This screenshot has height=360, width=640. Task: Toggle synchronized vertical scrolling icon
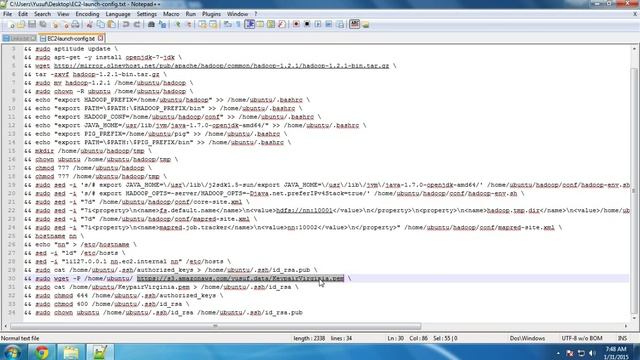pyautogui.click(x=202, y=24)
